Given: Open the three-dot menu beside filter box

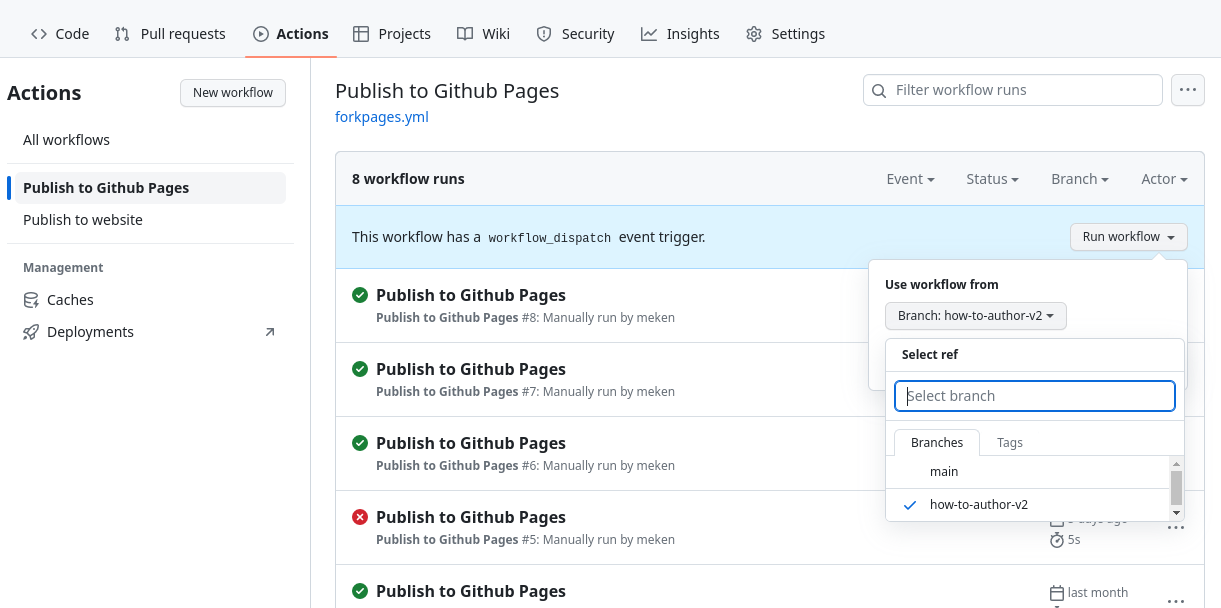Looking at the screenshot, I should click(x=1187, y=90).
